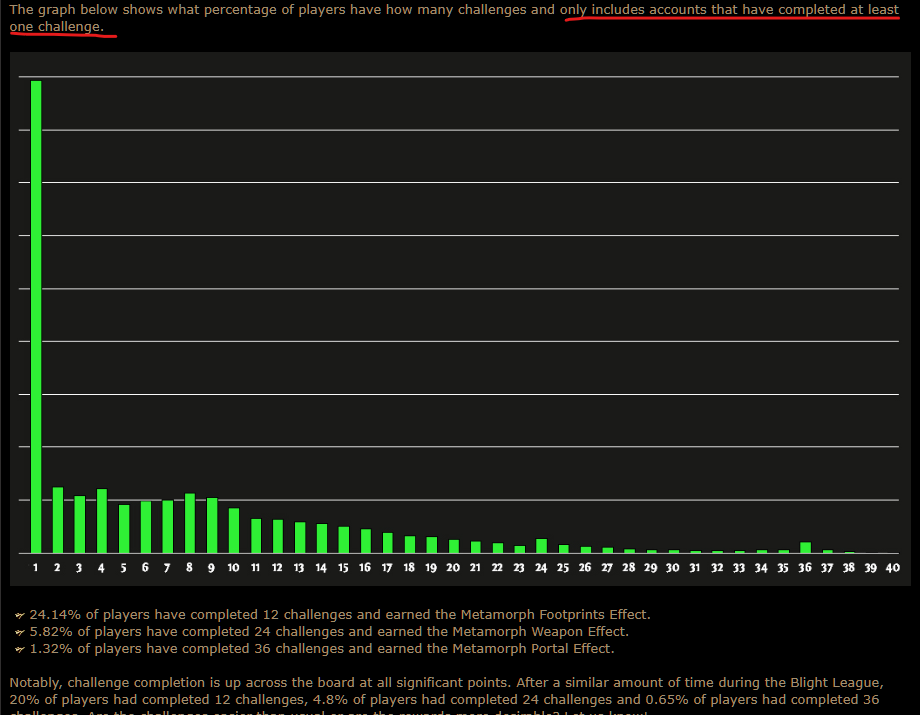Image resolution: width=920 pixels, height=715 pixels.
Task: Click the text "Metamorph Footprints Effect."
Action: coord(556,615)
